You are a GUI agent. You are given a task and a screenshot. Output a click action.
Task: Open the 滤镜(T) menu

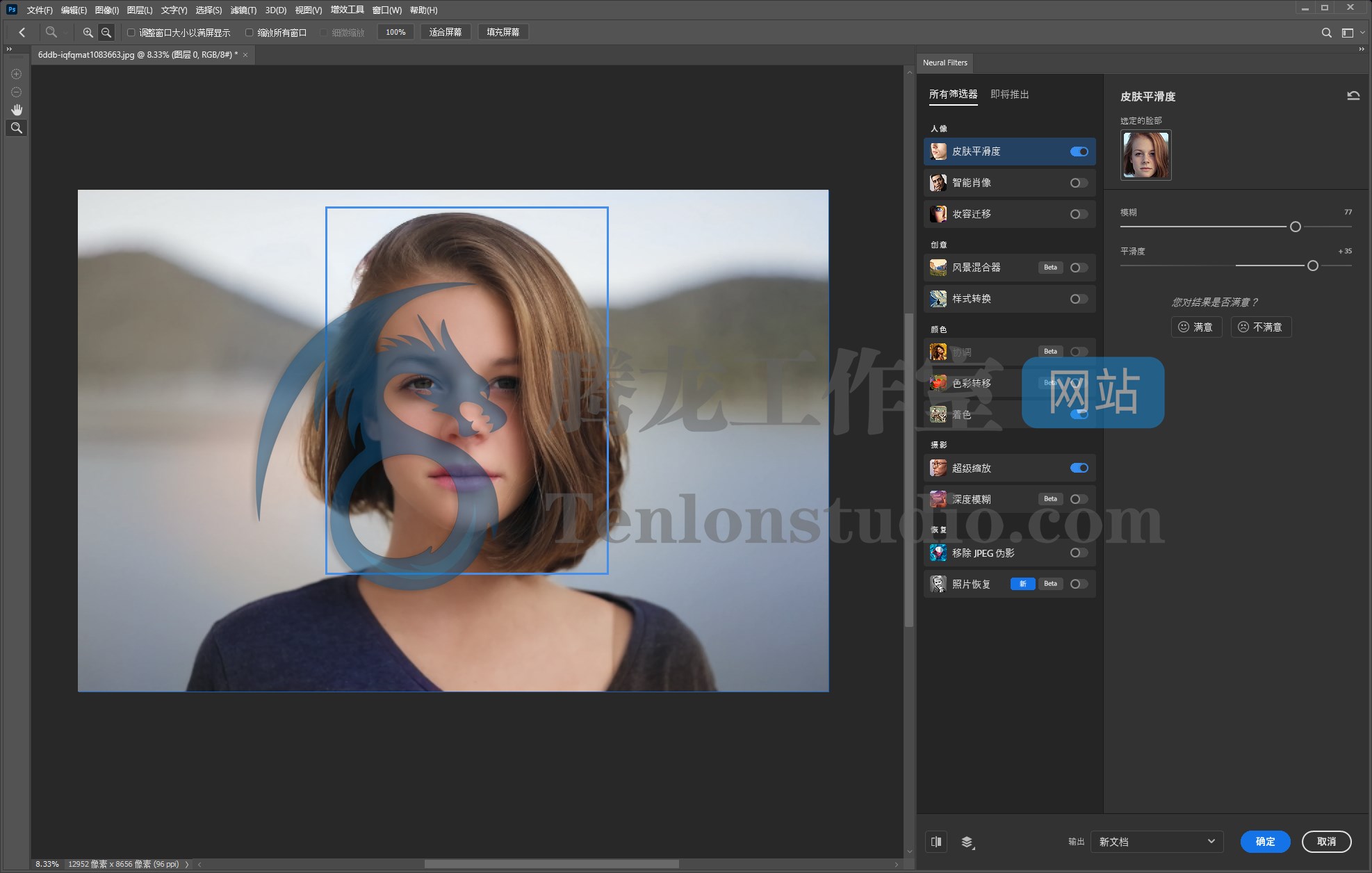tap(243, 10)
